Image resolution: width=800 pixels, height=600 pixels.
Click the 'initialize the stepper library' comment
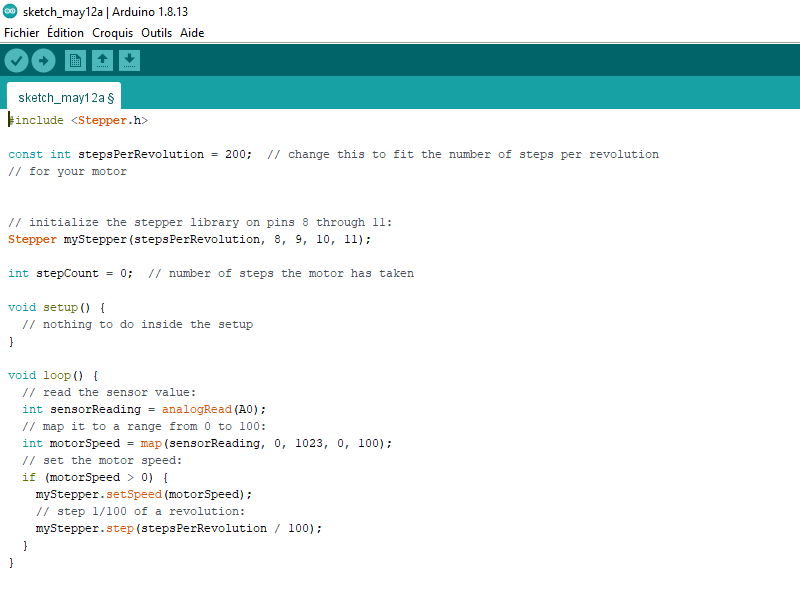click(x=200, y=222)
